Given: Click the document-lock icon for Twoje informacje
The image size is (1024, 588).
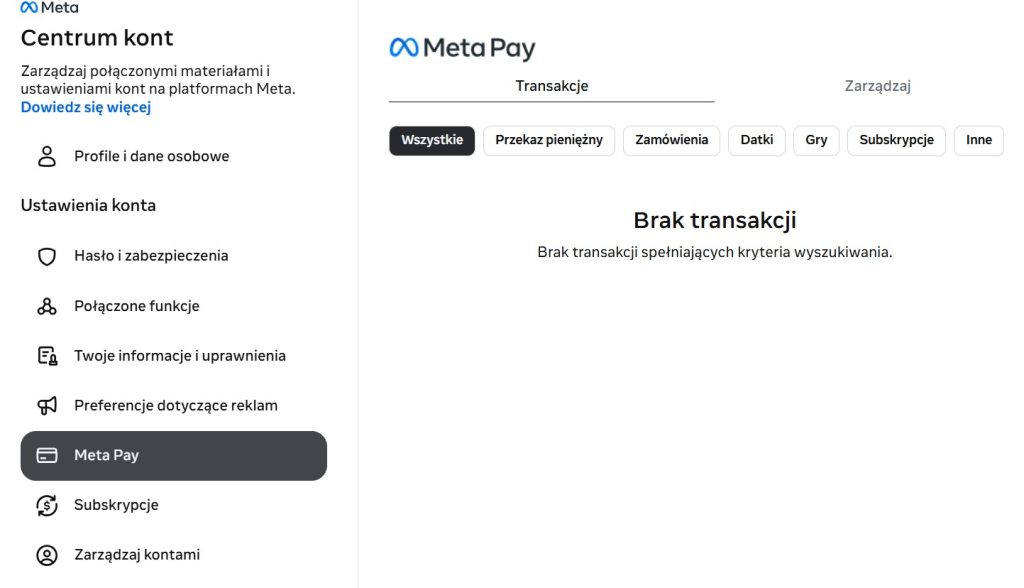Looking at the screenshot, I should pos(47,356).
